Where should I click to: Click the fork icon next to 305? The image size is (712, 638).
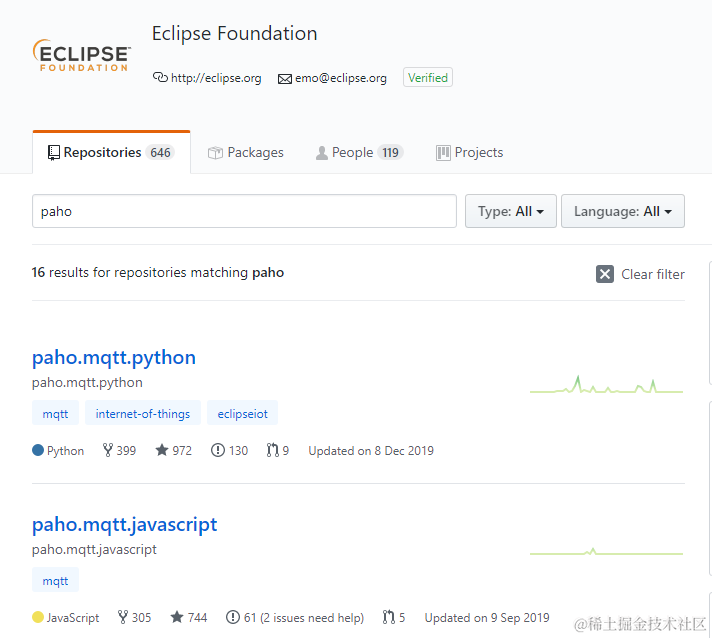(x=123, y=618)
